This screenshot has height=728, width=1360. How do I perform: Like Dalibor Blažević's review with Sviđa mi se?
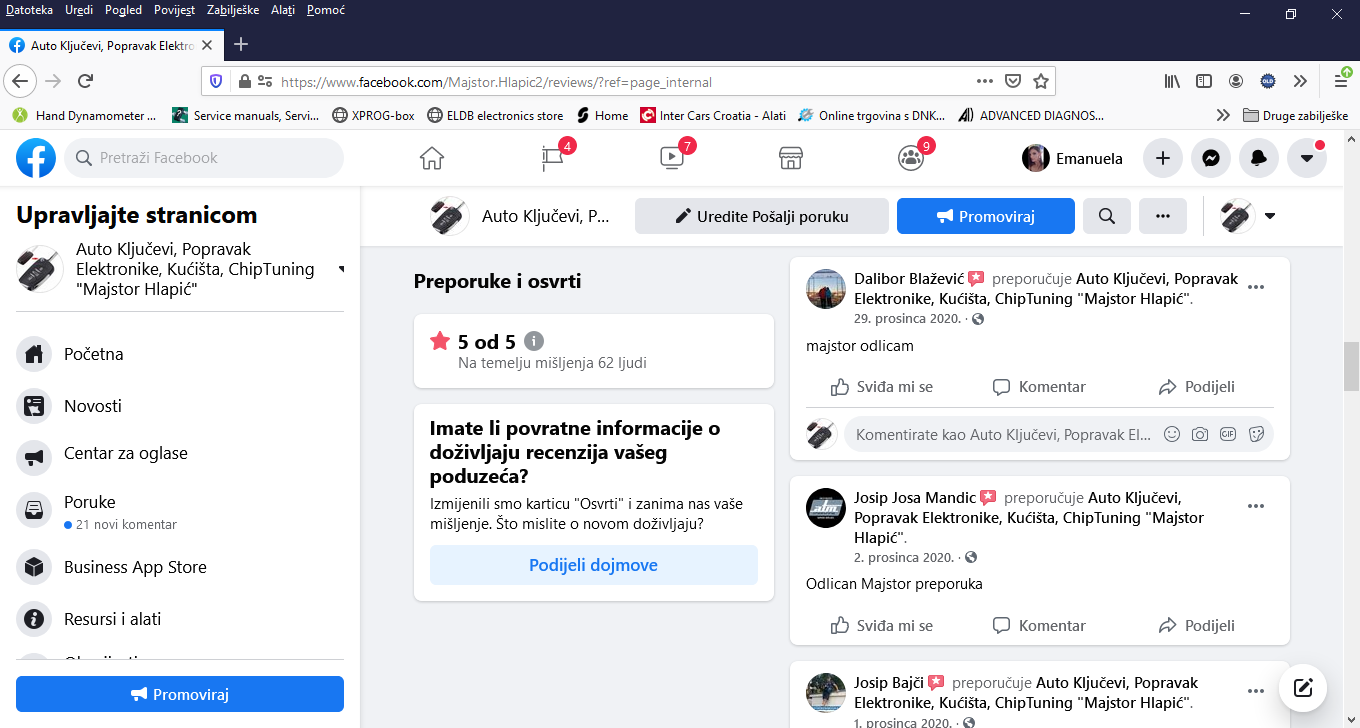click(882, 387)
